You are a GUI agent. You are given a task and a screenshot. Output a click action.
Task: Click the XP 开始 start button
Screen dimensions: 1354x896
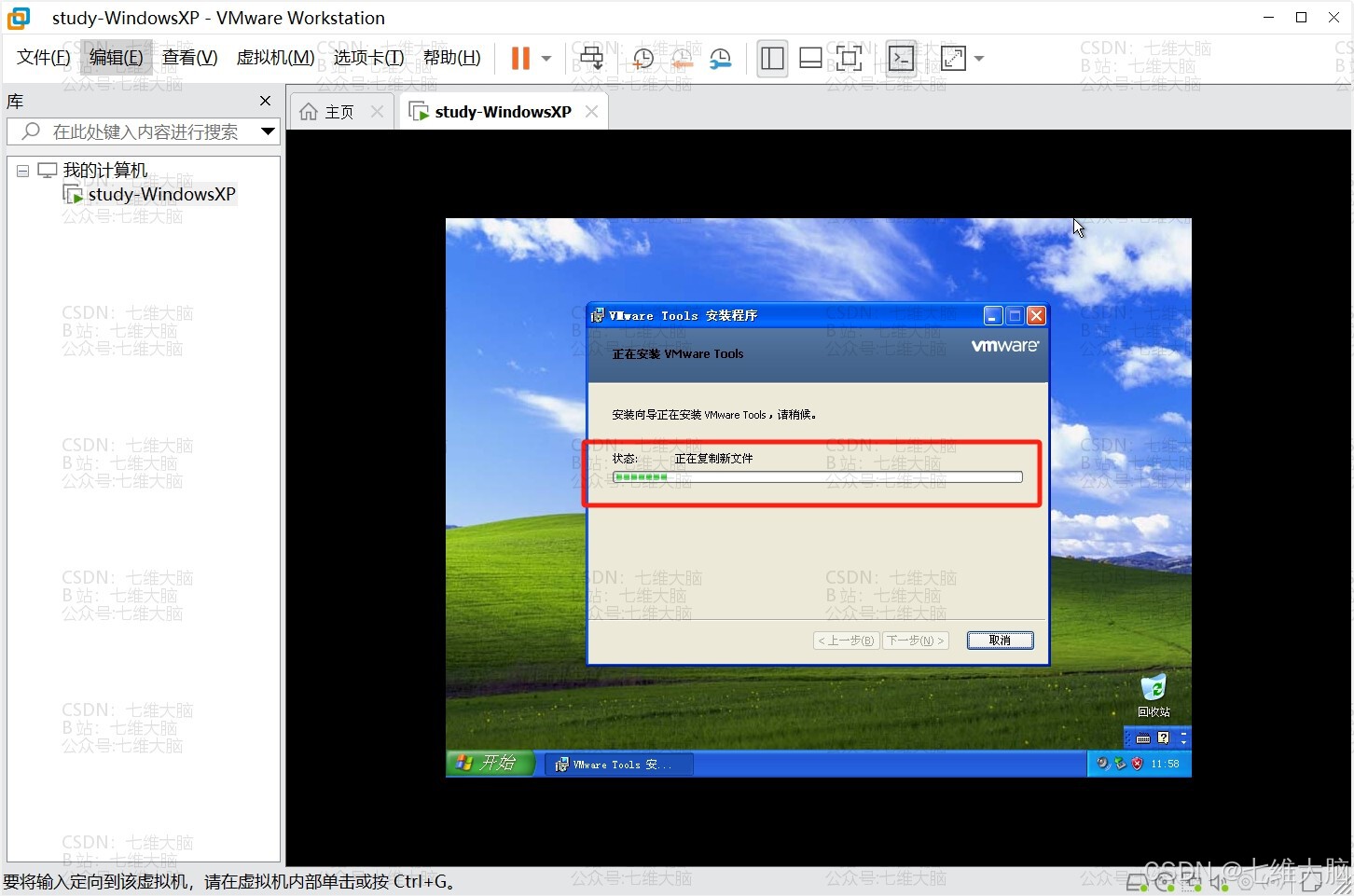(x=490, y=764)
